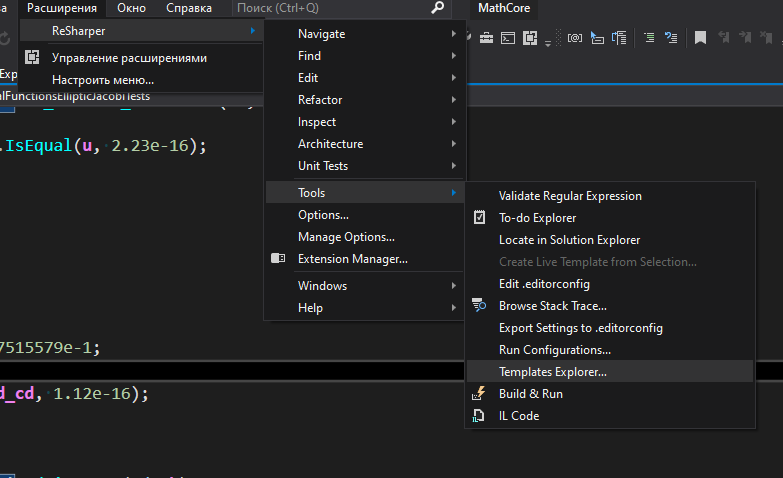
Task: Open Manage Options...
Action: (x=365, y=237)
